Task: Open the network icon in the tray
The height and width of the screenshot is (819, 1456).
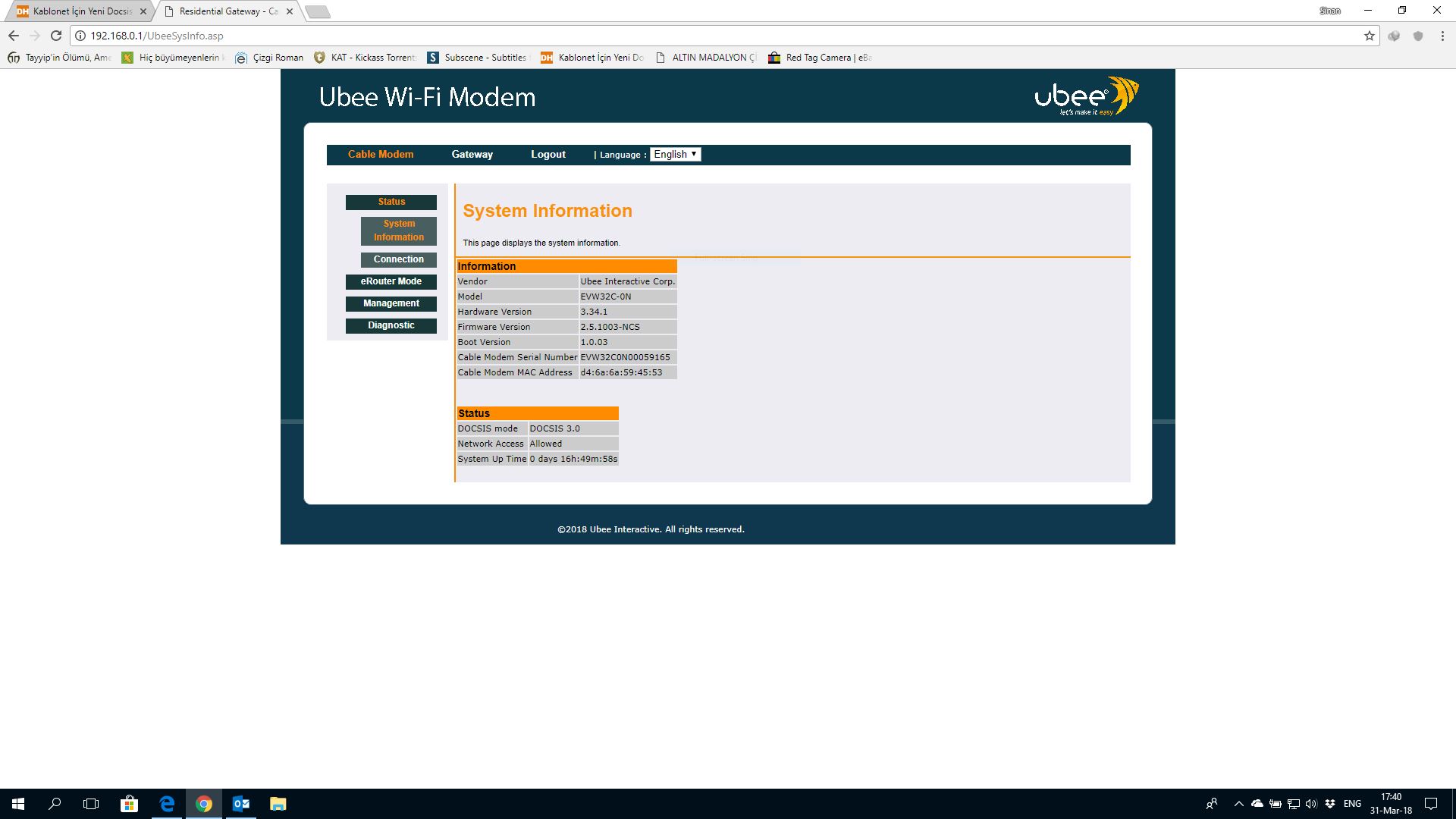Action: [x=1294, y=804]
